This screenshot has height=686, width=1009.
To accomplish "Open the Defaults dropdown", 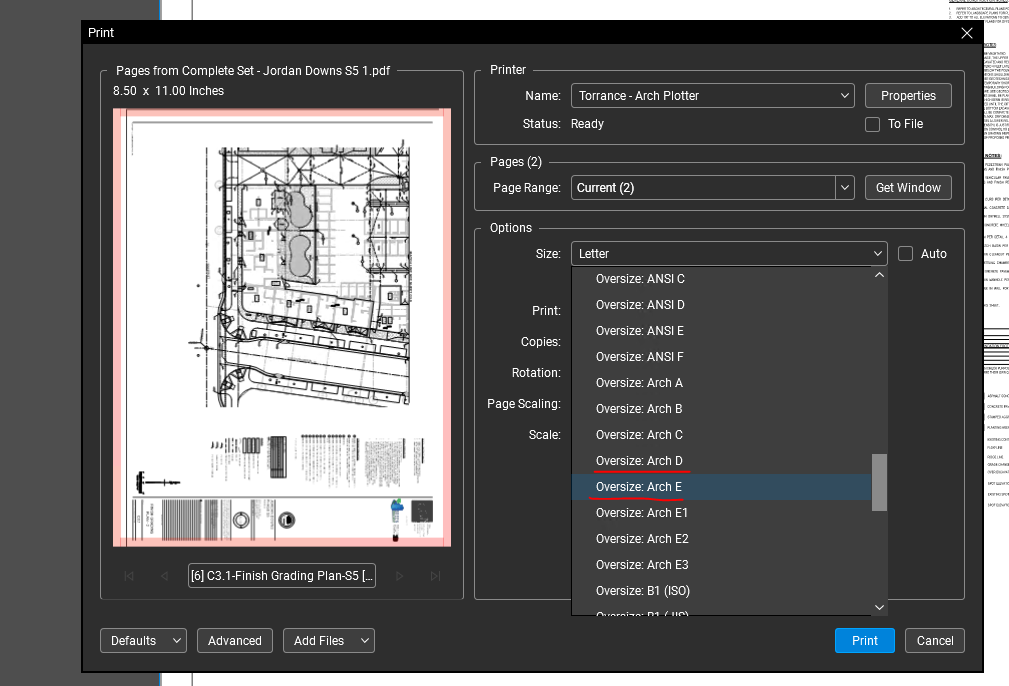I will coord(143,641).
